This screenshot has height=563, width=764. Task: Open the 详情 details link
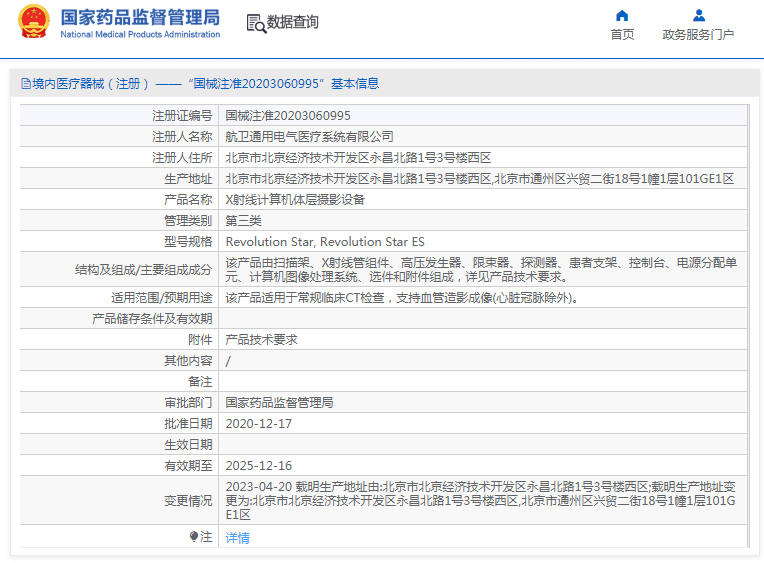237,538
